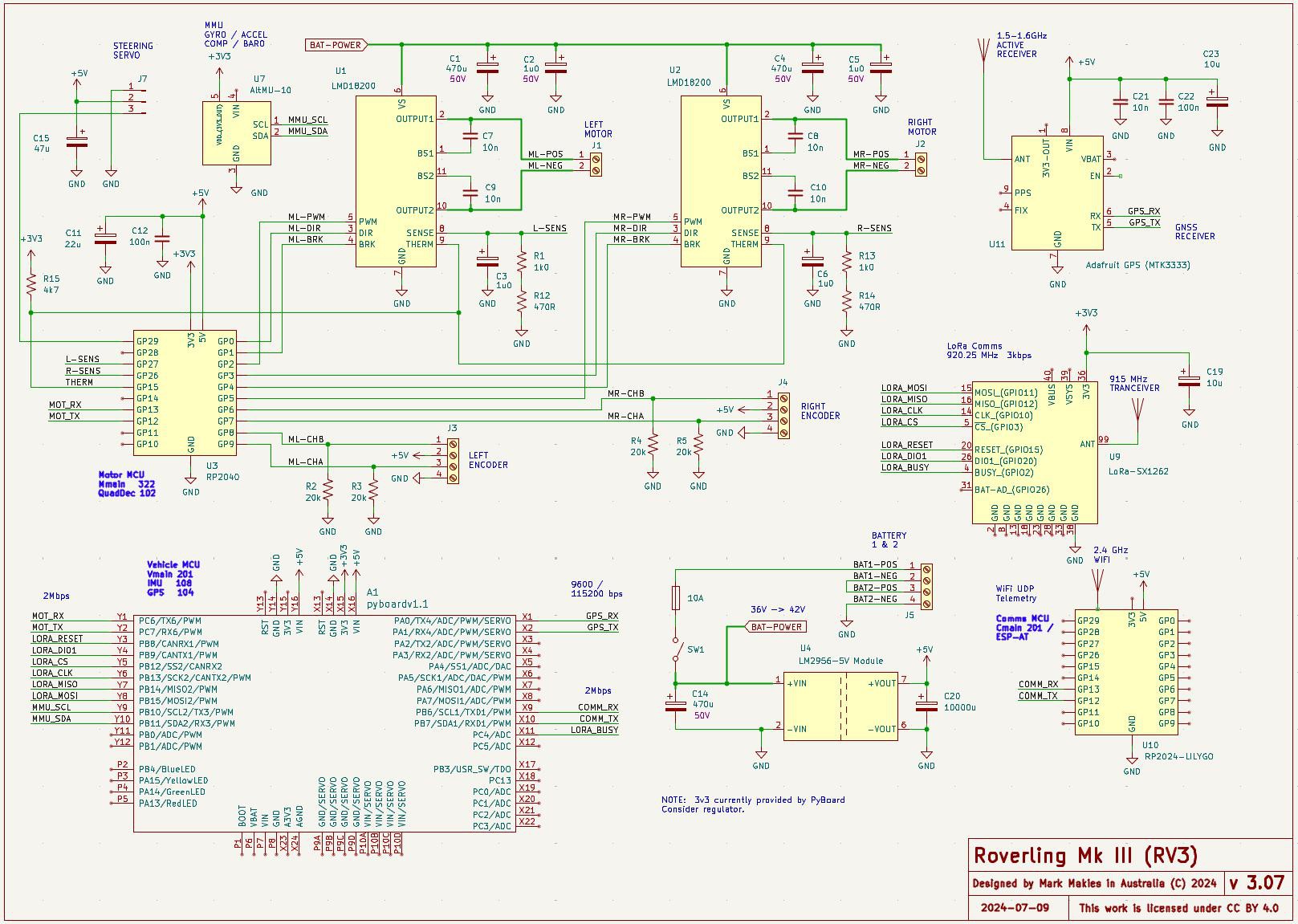The image size is (1298, 924).
Task: Click the U4 LM2956-5V module symbol
Action: point(840,706)
